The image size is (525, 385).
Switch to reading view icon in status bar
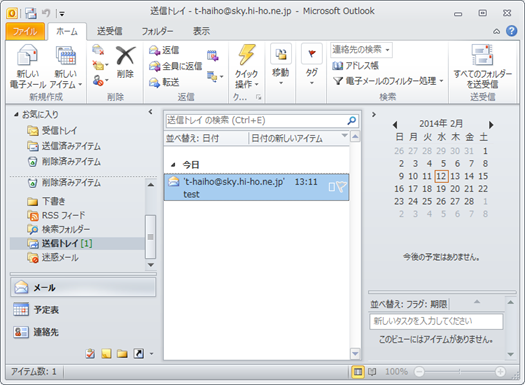[x=372, y=372]
